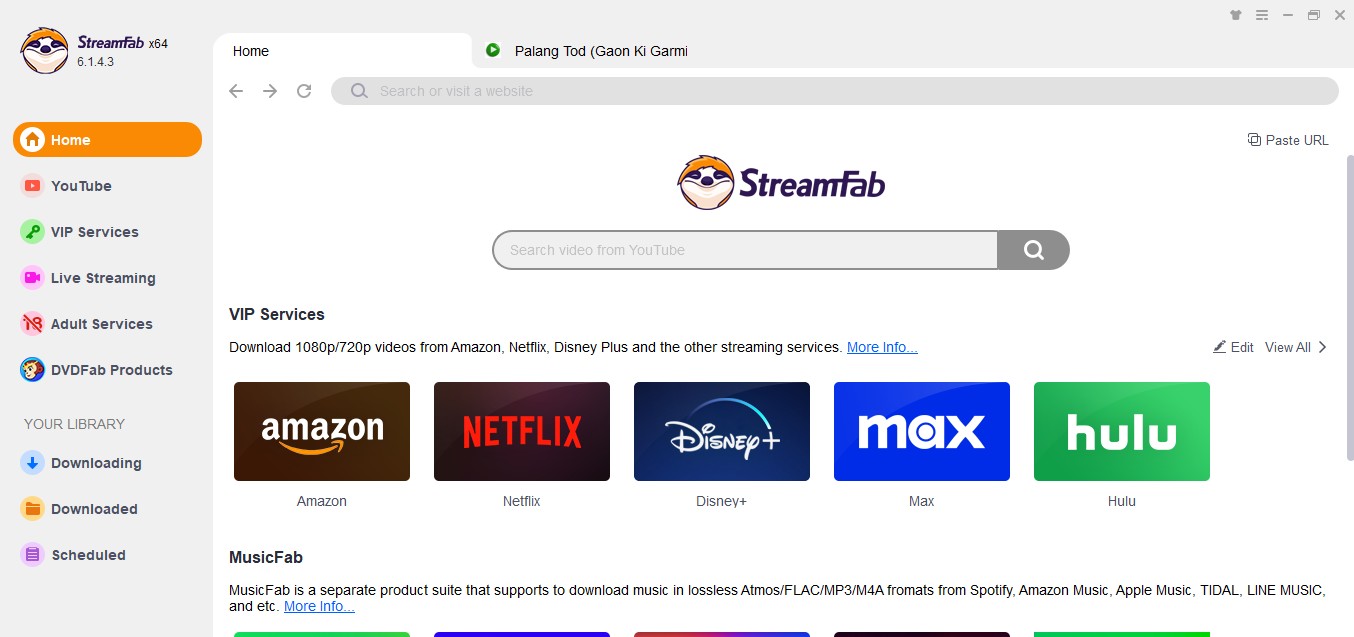This screenshot has width=1354, height=637.
Task: Open Adult Services in the sidebar
Action: pos(107,324)
